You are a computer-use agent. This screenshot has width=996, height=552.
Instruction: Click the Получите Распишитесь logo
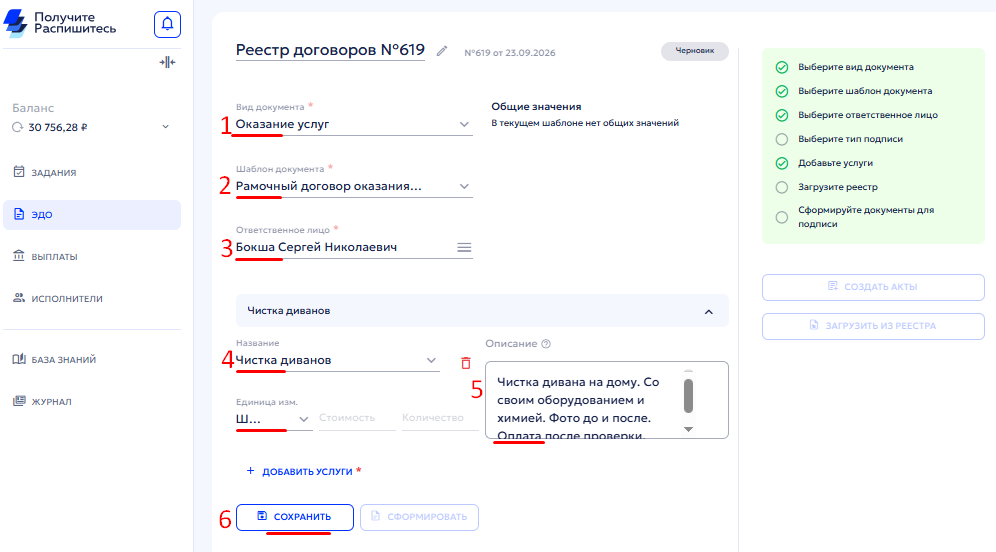60,24
